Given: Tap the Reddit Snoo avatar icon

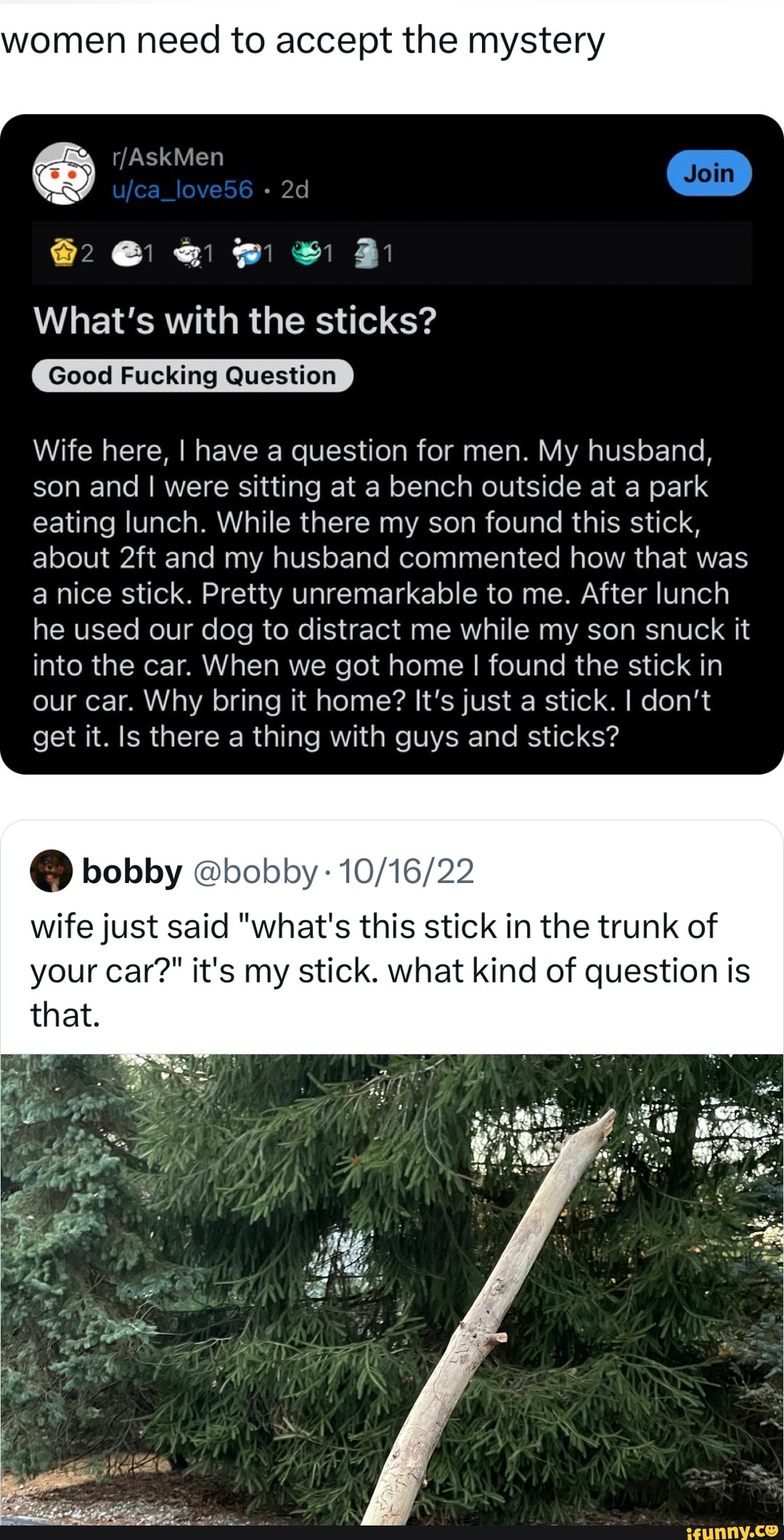Looking at the screenshot, I should click(x=64, y=174).
